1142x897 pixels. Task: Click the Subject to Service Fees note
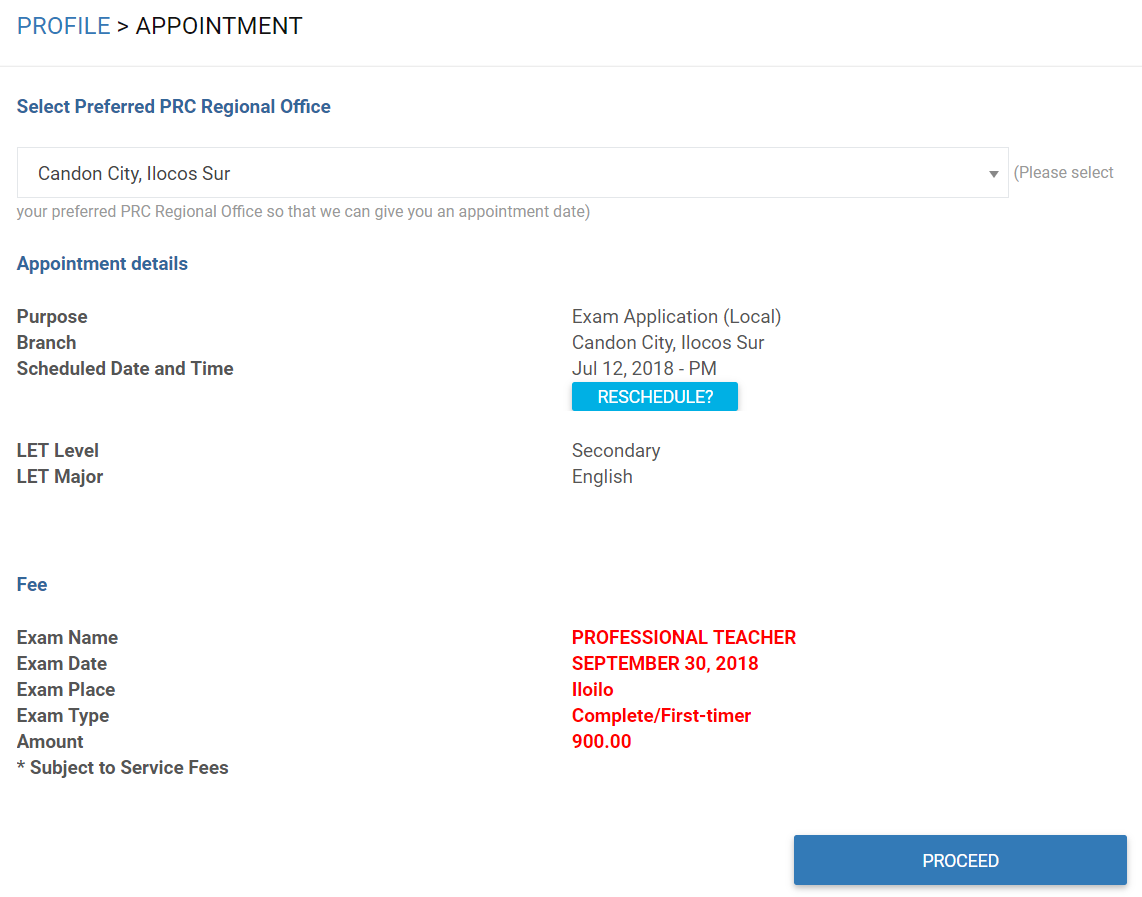[122, 767]
